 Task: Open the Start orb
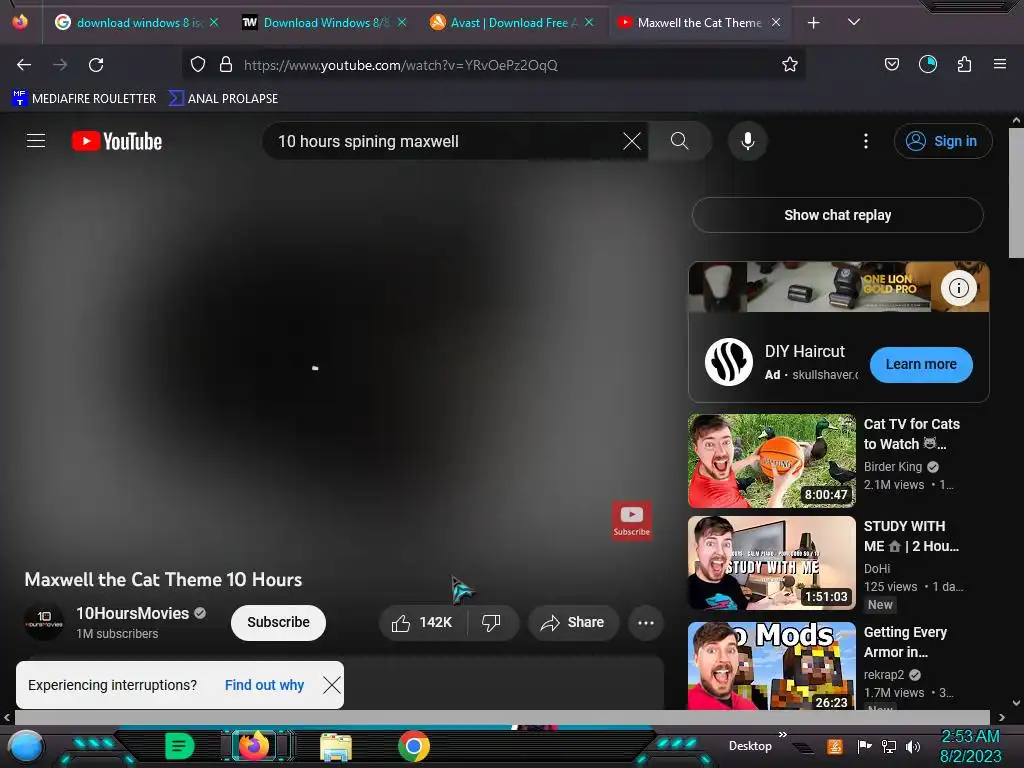coord(25,747)
